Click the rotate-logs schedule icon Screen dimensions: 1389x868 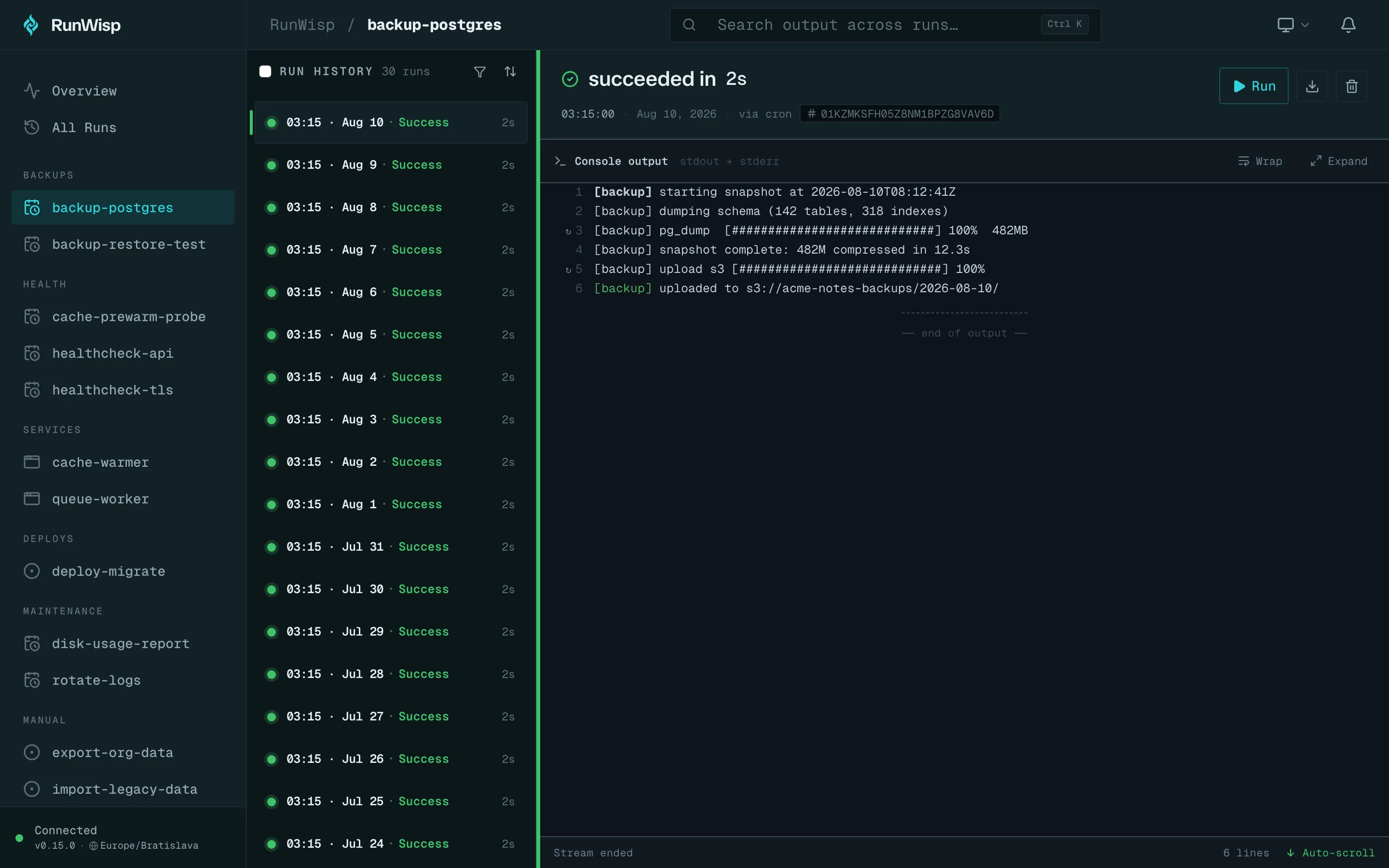[x=32, y=680]
